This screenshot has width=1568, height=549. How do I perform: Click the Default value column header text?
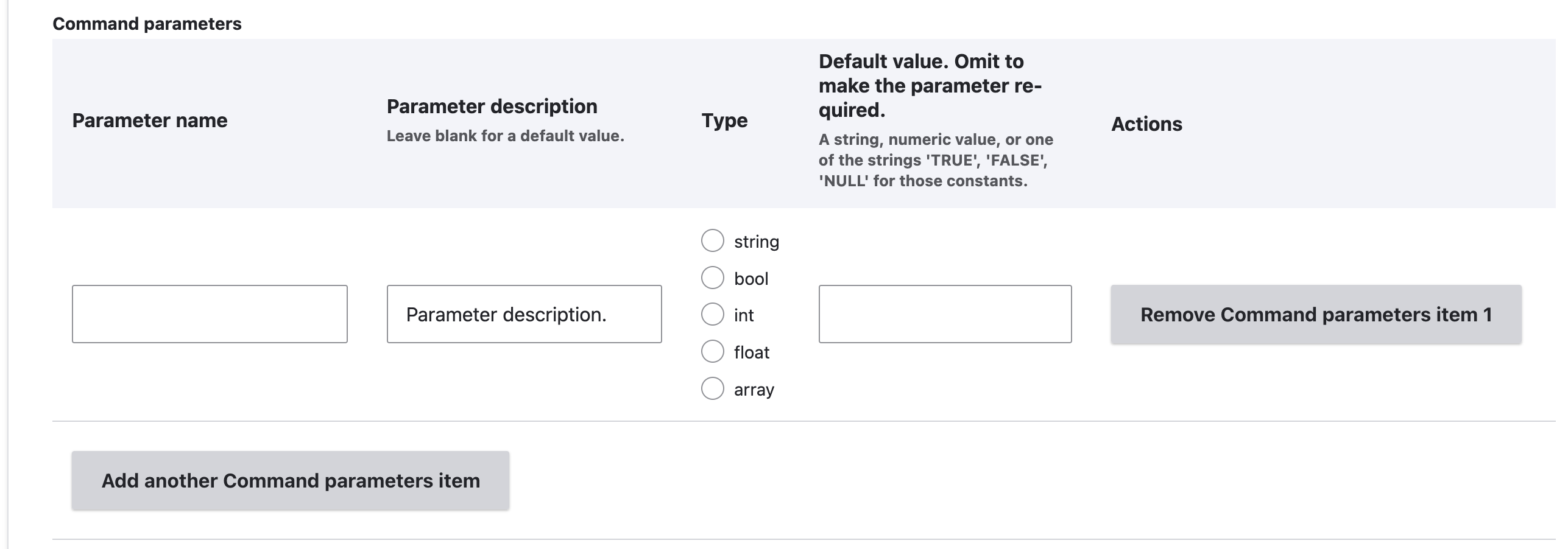930,86
